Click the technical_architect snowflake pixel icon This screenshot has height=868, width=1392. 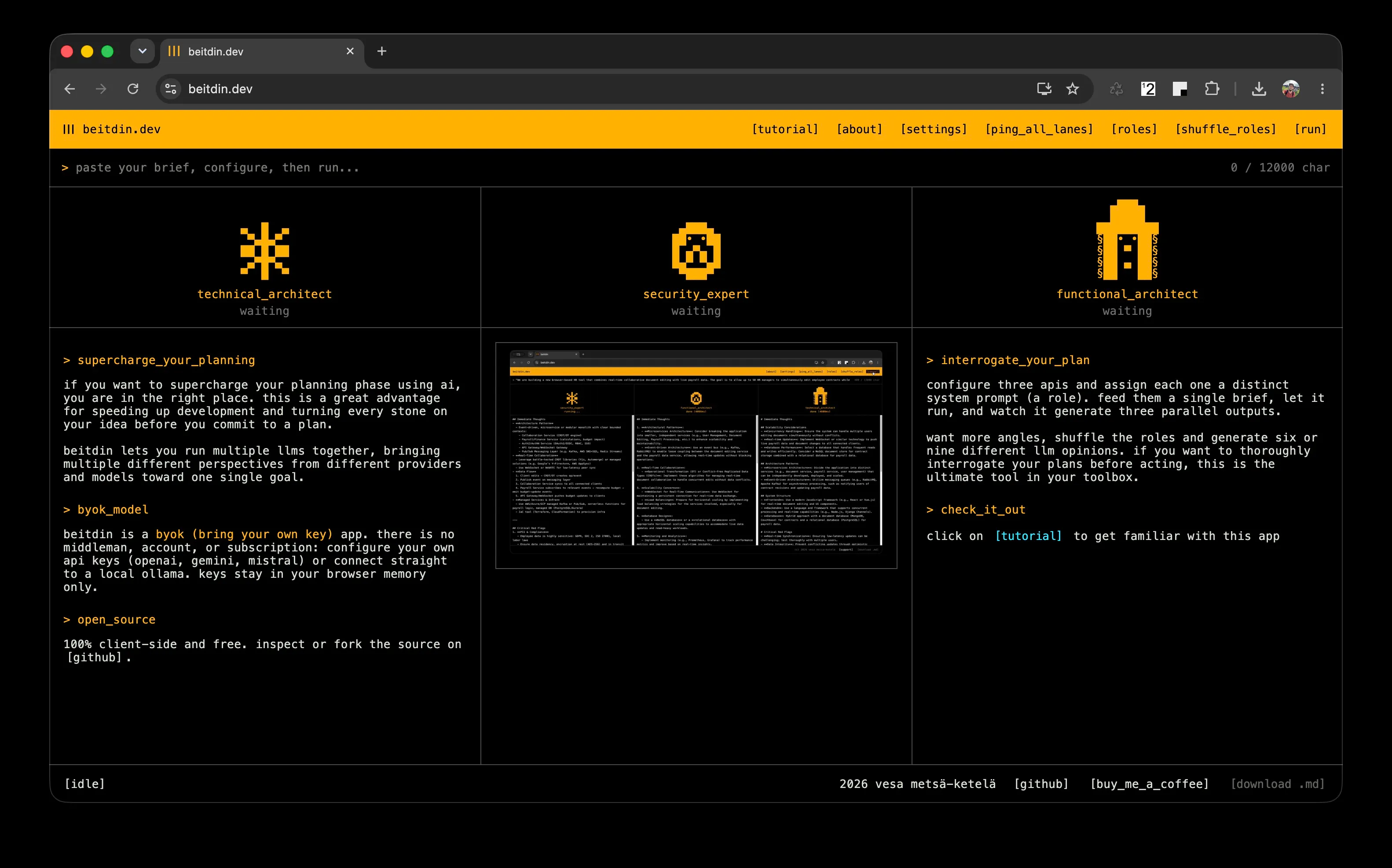(x=265, y=251)
